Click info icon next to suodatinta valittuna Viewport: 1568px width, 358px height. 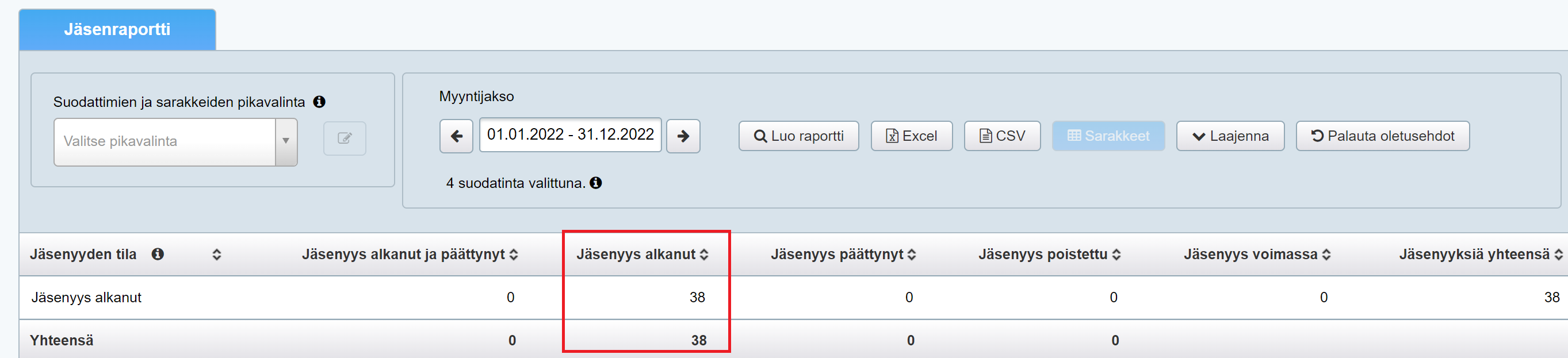pos(596,183)
